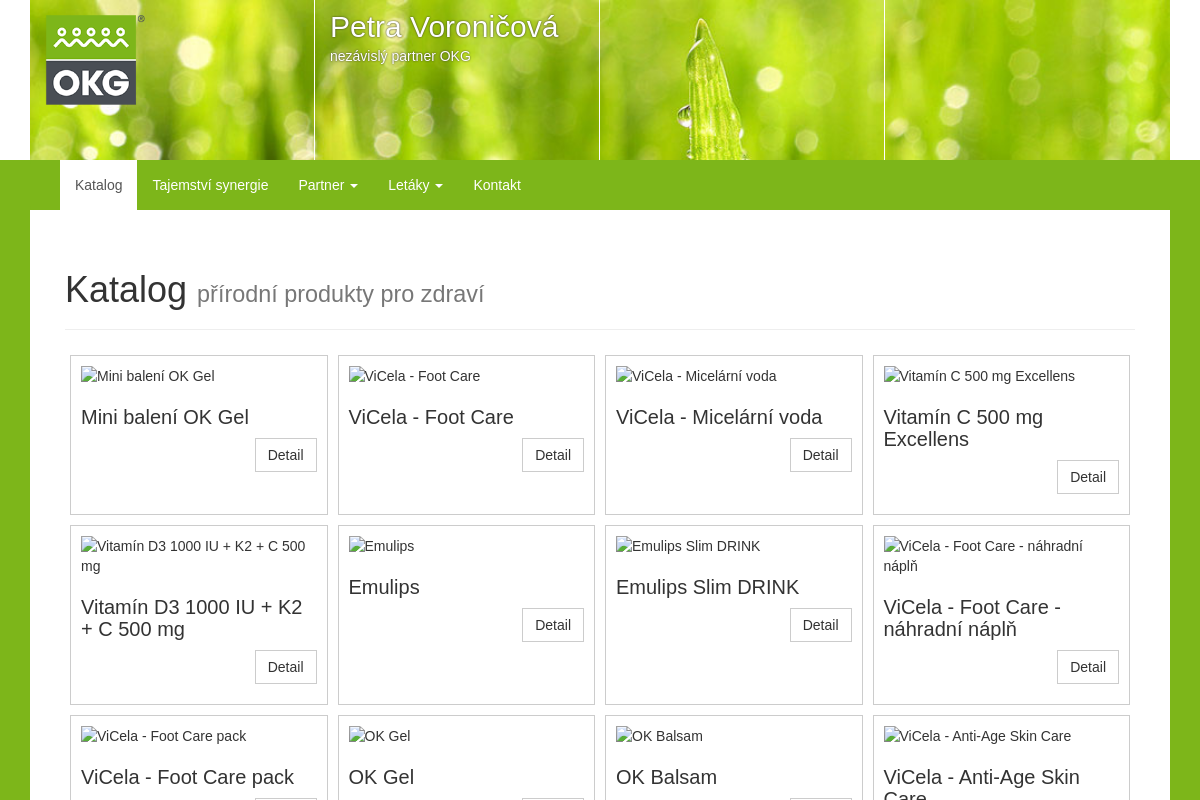
Task: Go to the Kontakt page
Action: click(x=497, y=185)
